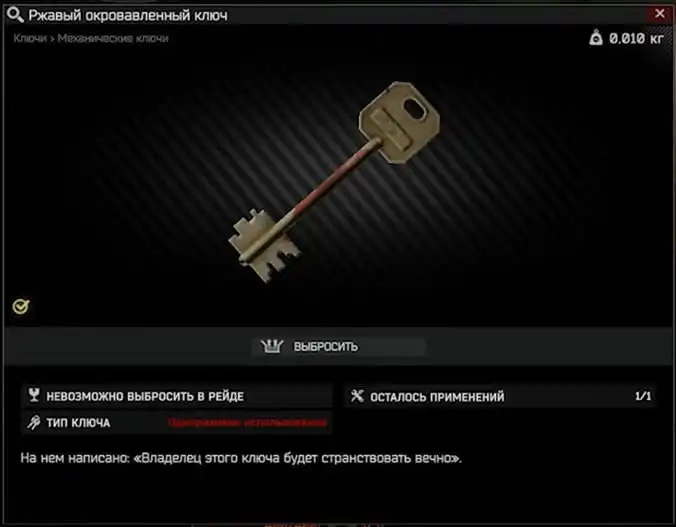Open the Ключи breadcrumb category

[x=30, y=38]
